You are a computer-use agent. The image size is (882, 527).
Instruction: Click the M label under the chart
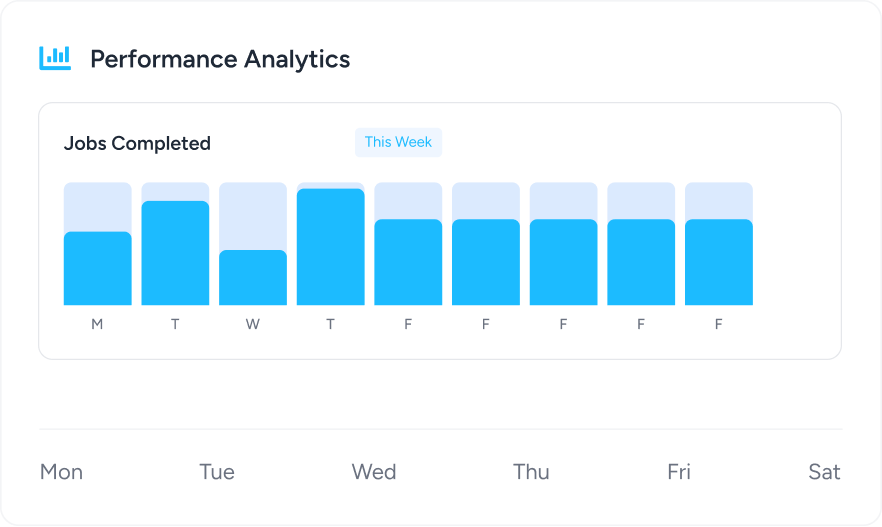(x=97, y=325)
